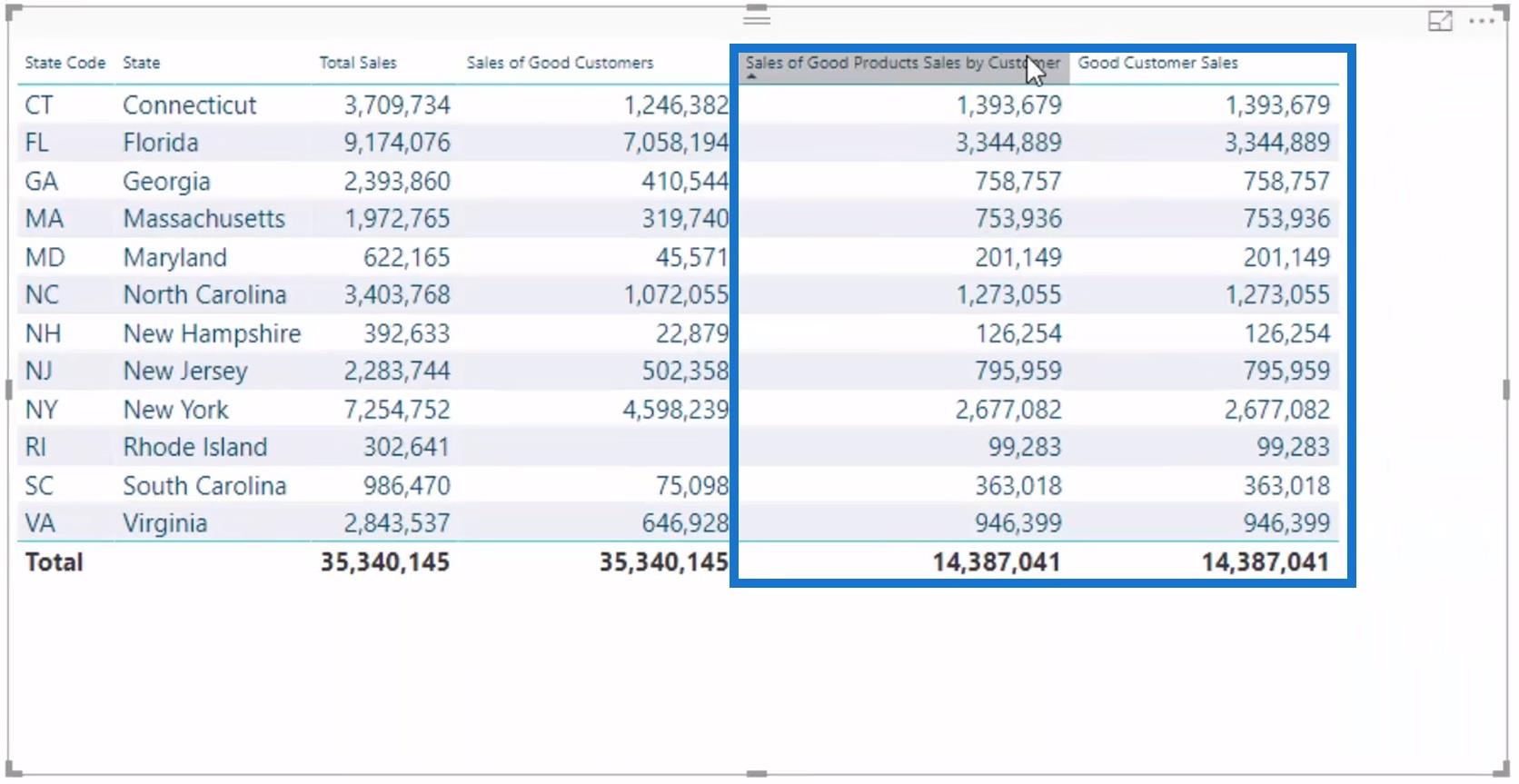The height and width of the screenshot is (784, 1519).
Task: Click Good Customers value 1,246,382
Action: pyautogui.click(x=676, y=105)
